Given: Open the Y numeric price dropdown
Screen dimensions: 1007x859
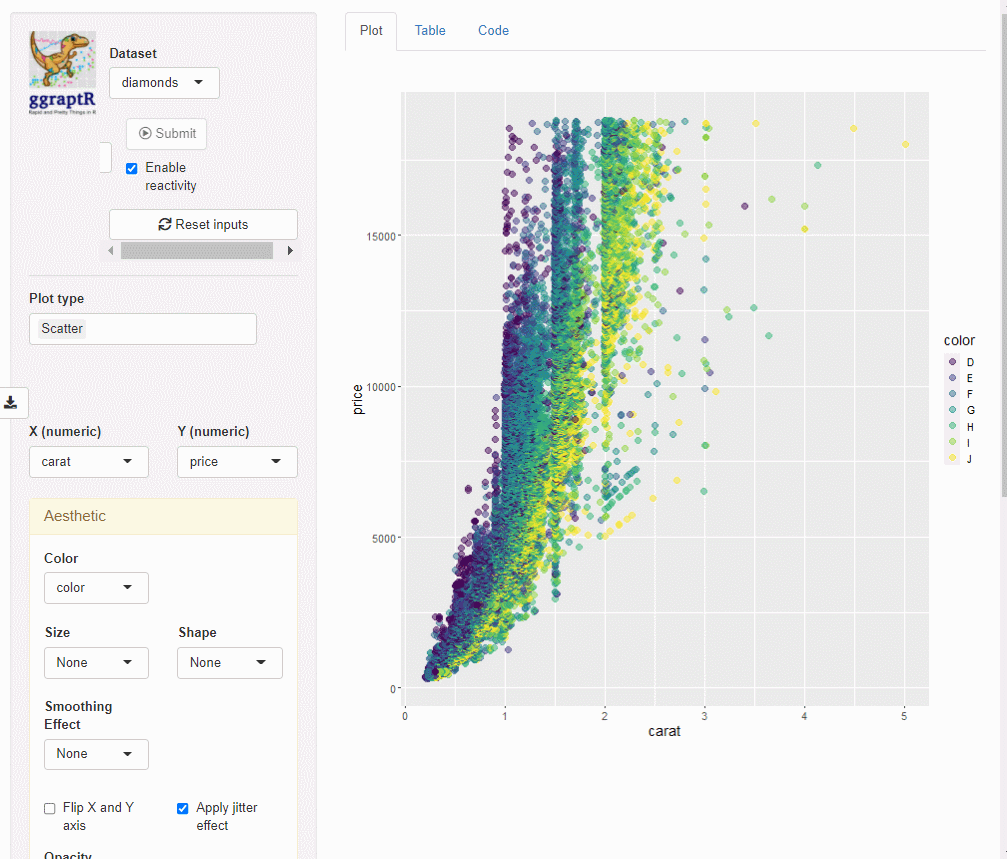Looking at the screenshot, I should click(x=237, y=462).
